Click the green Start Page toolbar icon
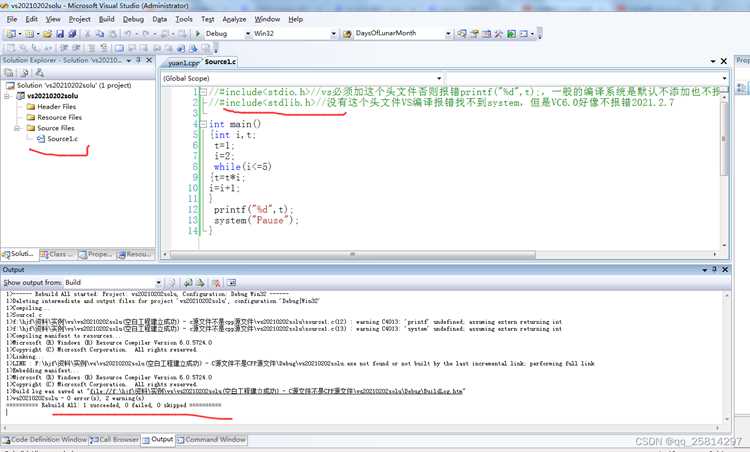This screenshot has height=452, width=750. [511, 33]
